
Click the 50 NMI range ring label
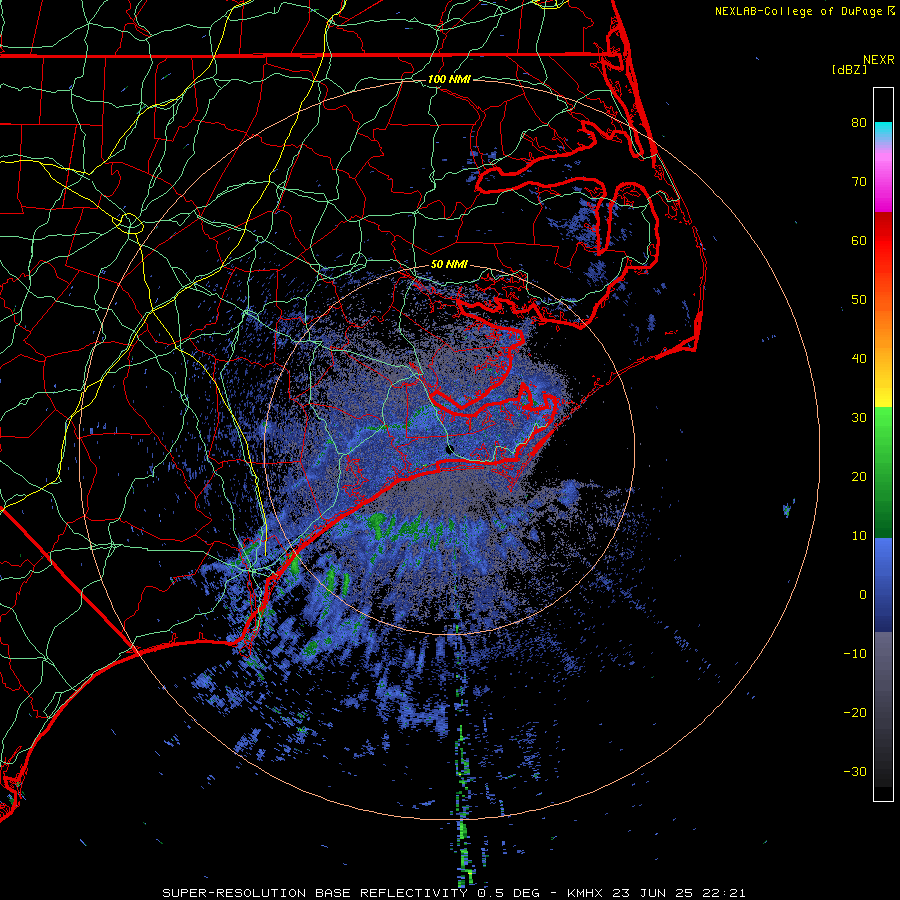tap(449, 265)
